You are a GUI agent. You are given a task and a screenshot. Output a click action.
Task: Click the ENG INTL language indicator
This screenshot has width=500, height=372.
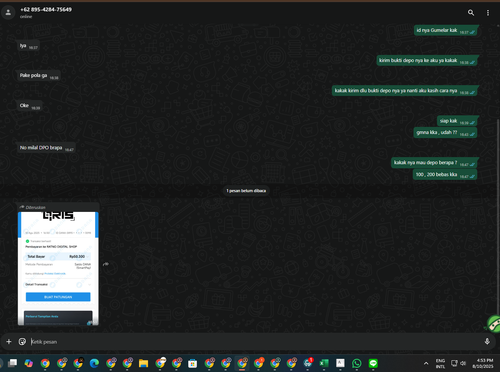coord(440,363)
